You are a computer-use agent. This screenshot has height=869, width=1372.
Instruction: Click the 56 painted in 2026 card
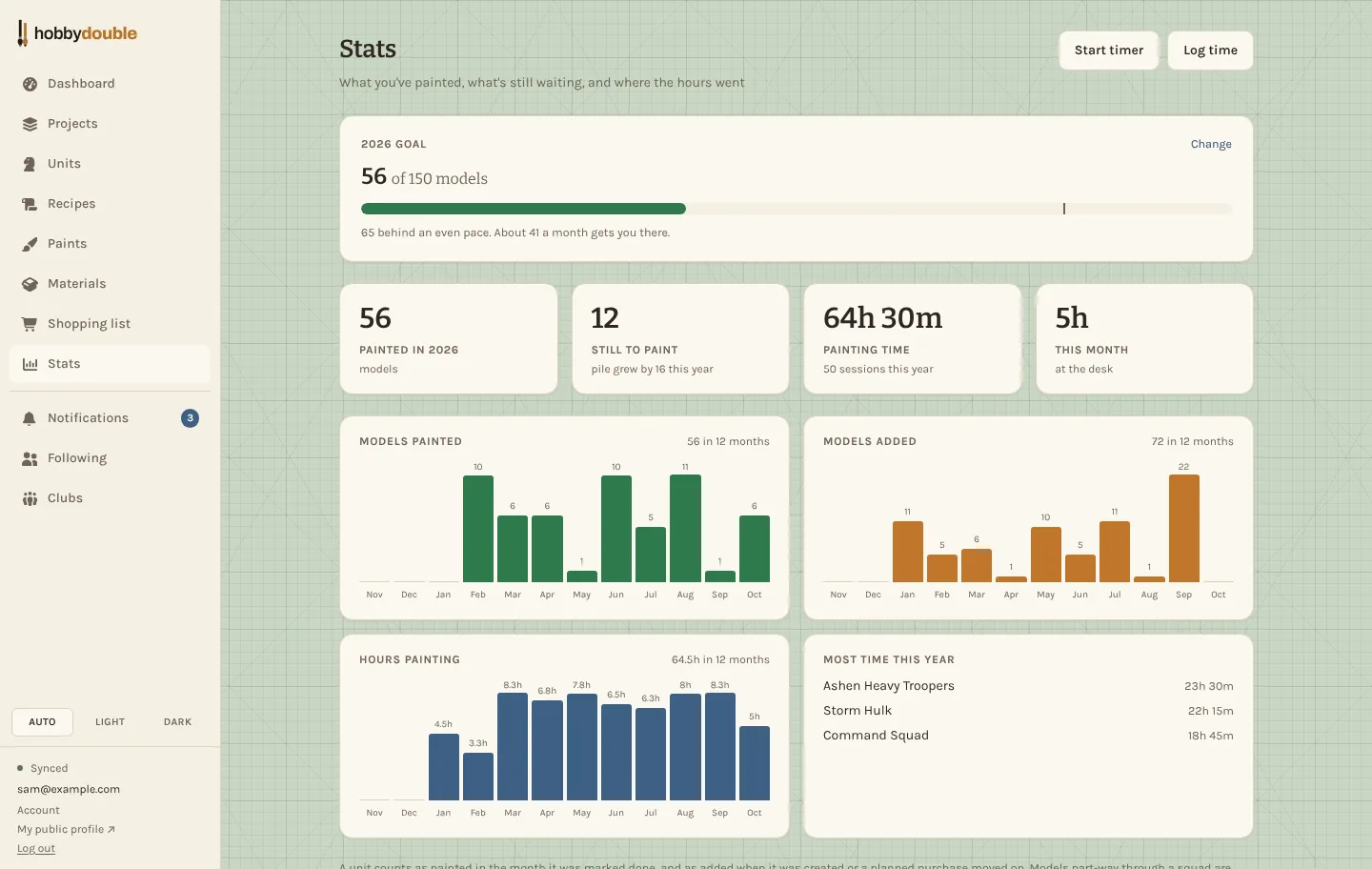(x=449, y=338)
